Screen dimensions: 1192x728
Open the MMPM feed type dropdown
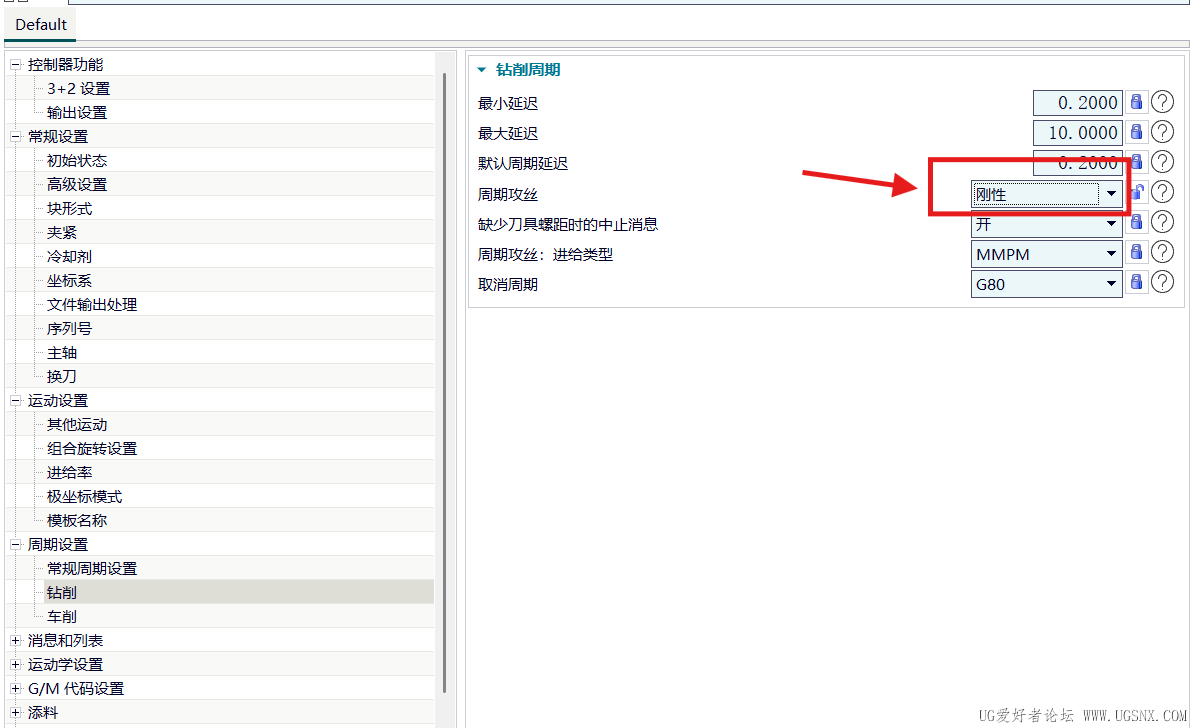click(x=1047, y=255)
